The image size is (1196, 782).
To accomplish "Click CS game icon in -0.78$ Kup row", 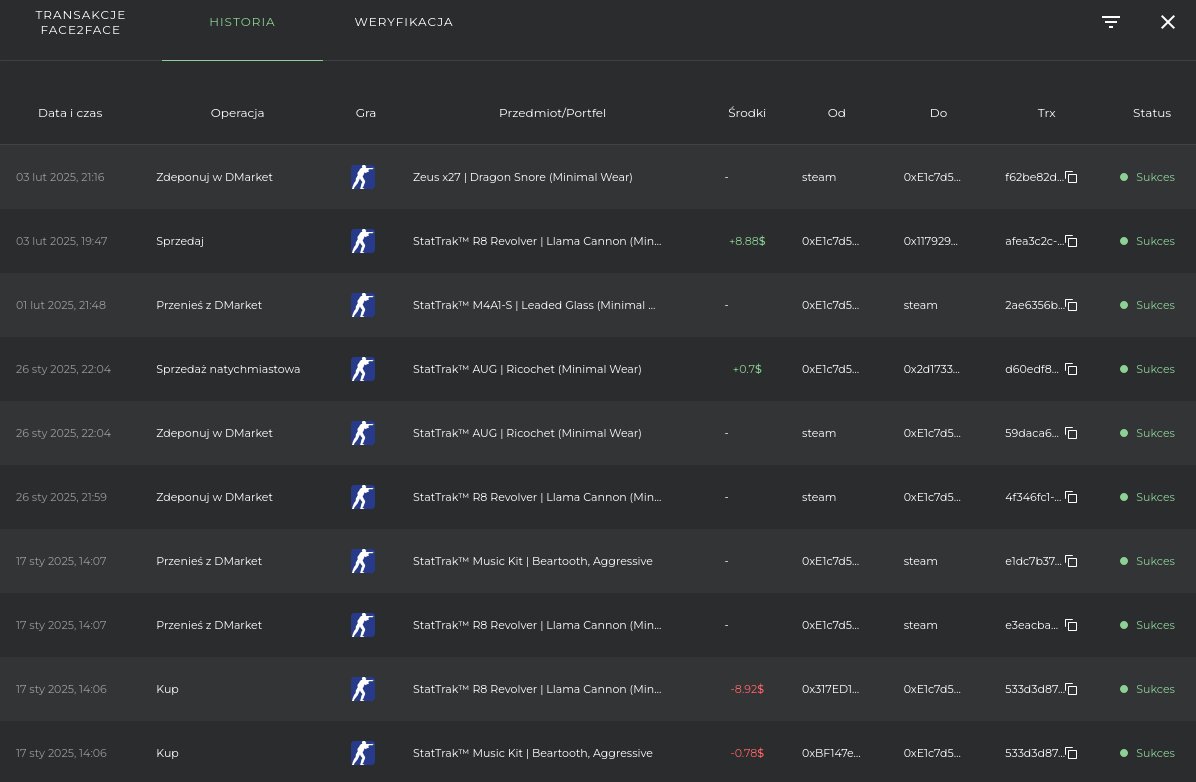I will tap(363, 754).
